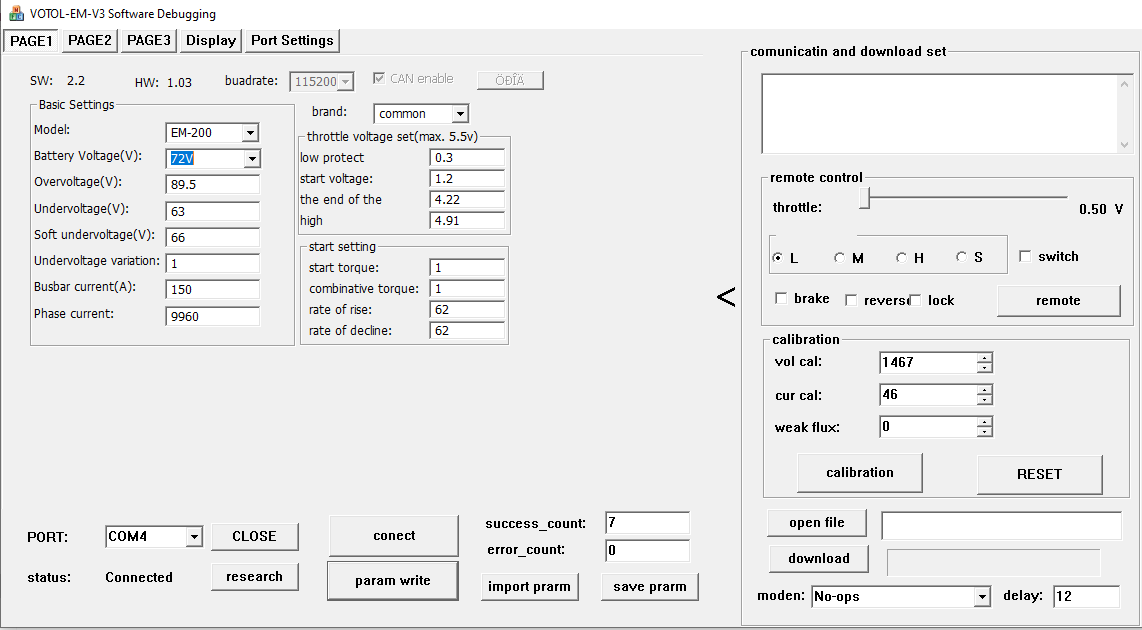Click the '<' collapse panel arrow
Viewport: 1142px width, 630px height.
(727, 297)
